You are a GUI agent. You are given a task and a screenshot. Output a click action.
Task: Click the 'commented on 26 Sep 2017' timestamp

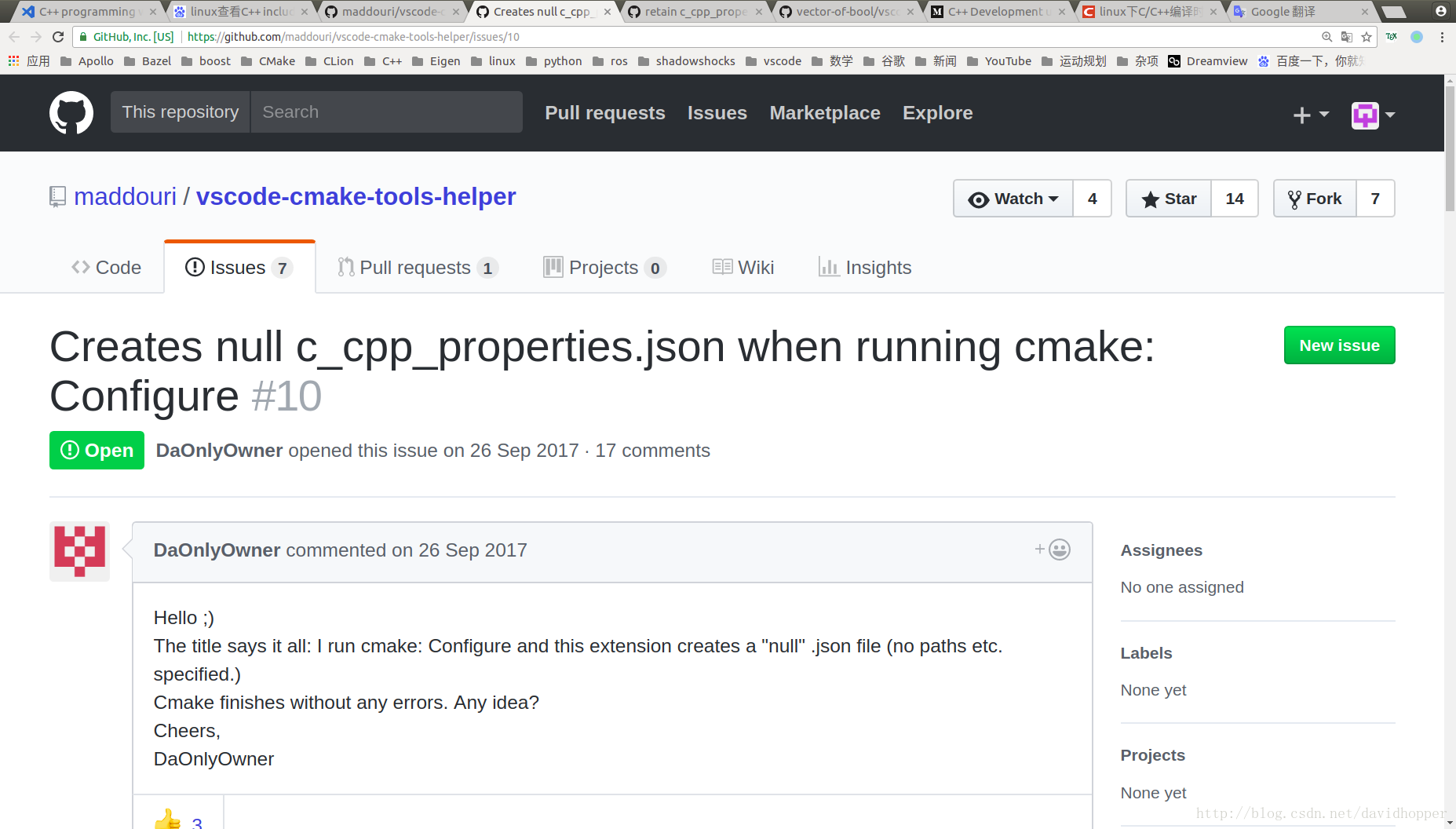[407, 550]
